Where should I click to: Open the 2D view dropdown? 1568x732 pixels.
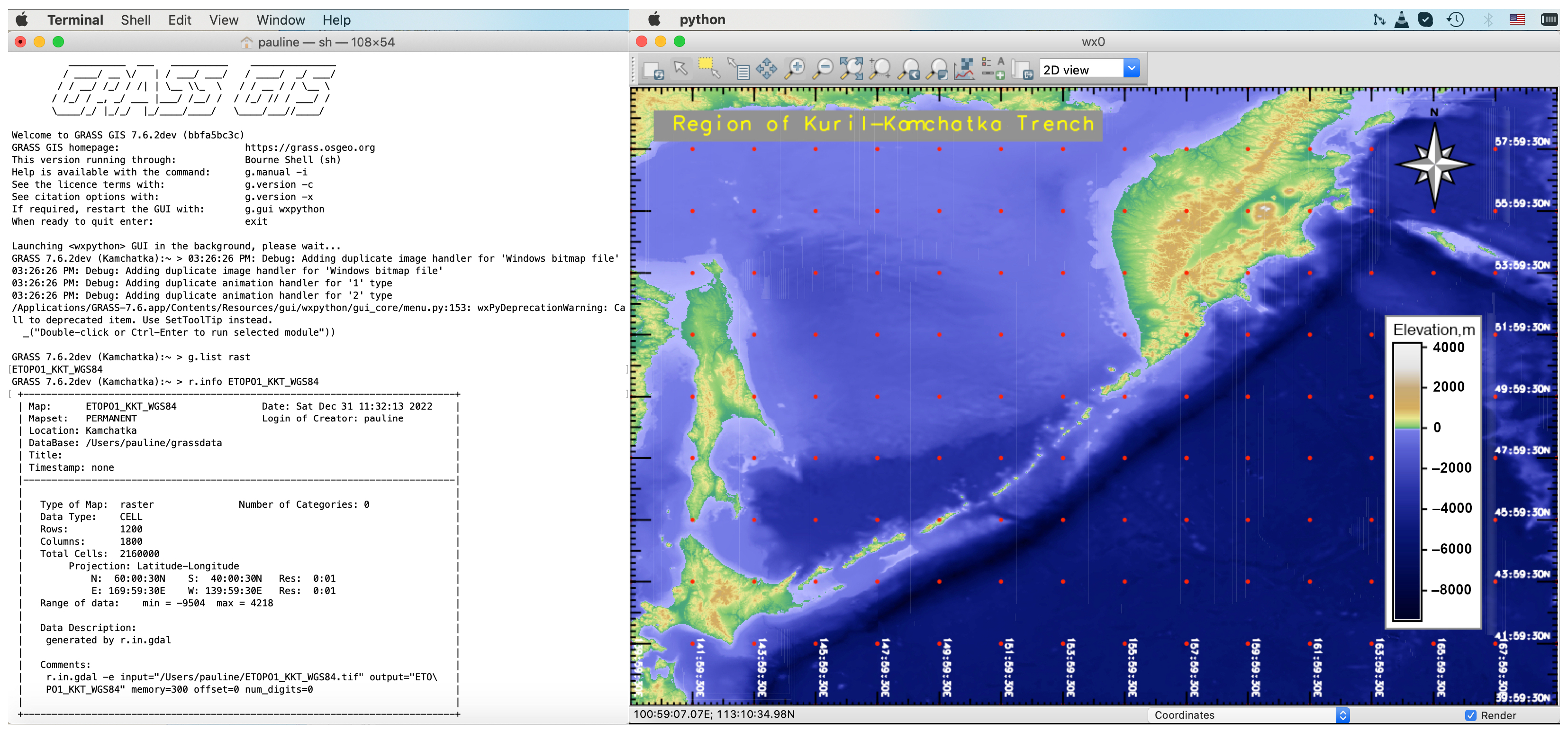(1131, 69)
